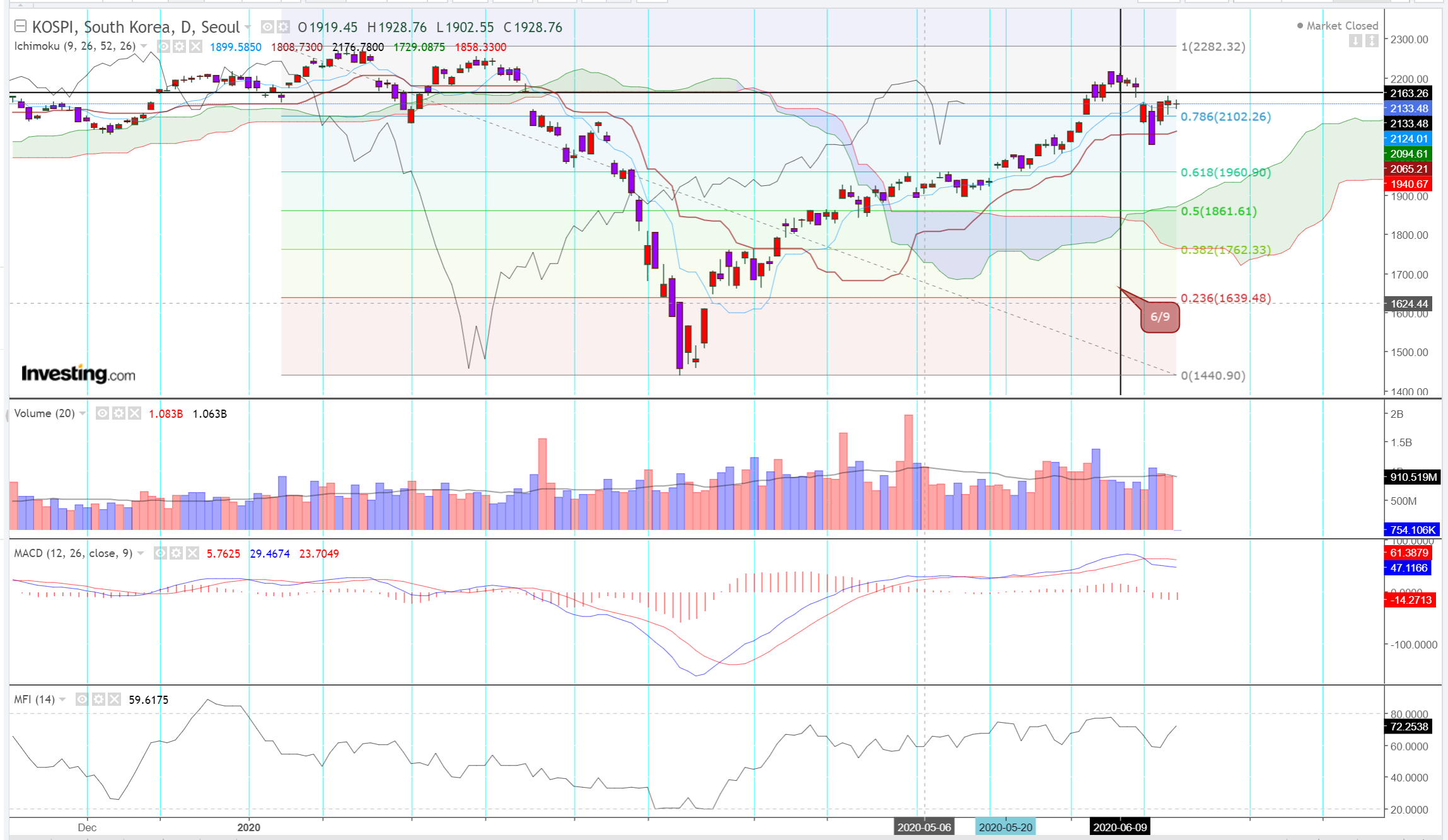Expand the KOSPI symbol title dropdown arrow
1448x840 pixels.
[x=248, y=27]
